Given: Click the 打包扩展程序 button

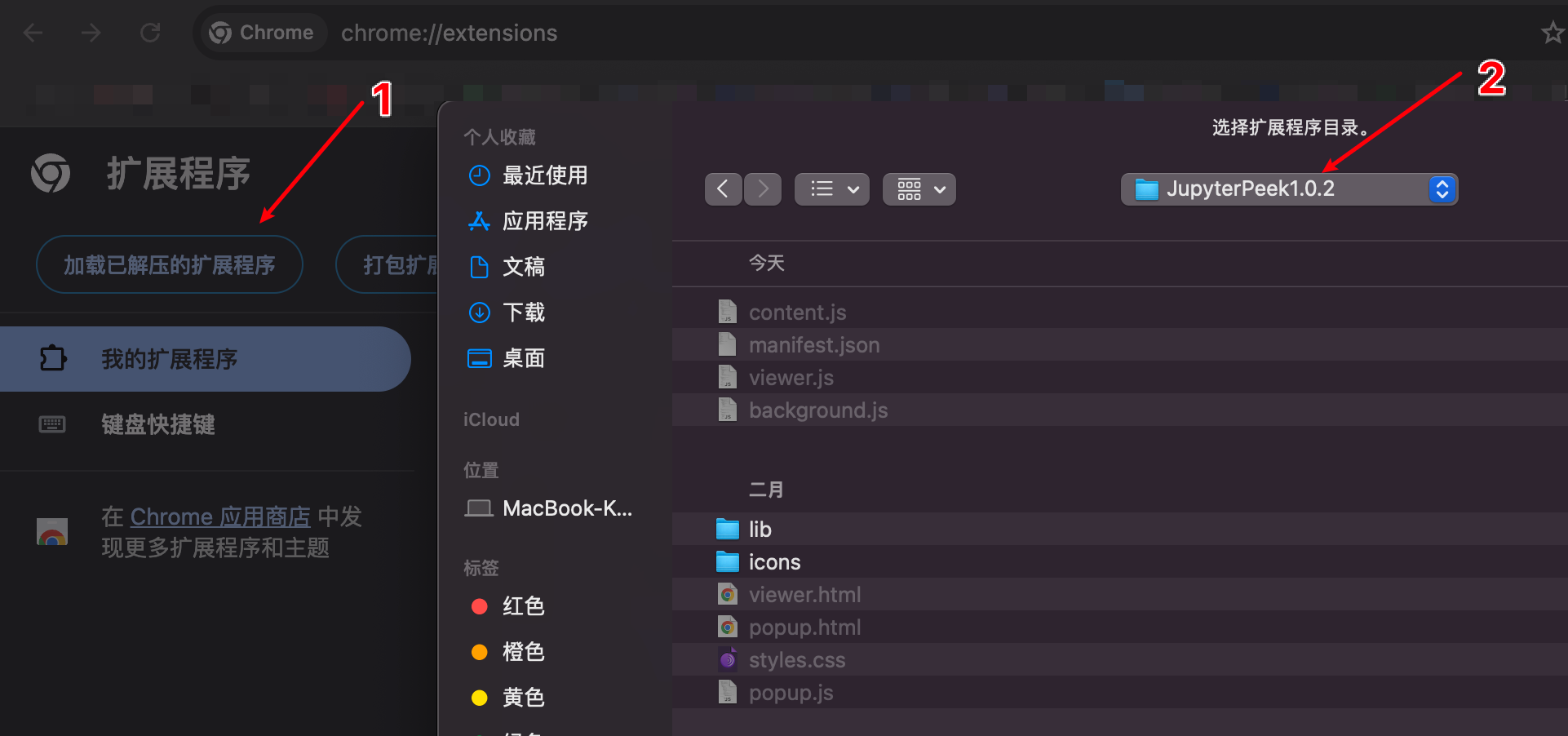Looking at the screenshot, I should [388, 264].
